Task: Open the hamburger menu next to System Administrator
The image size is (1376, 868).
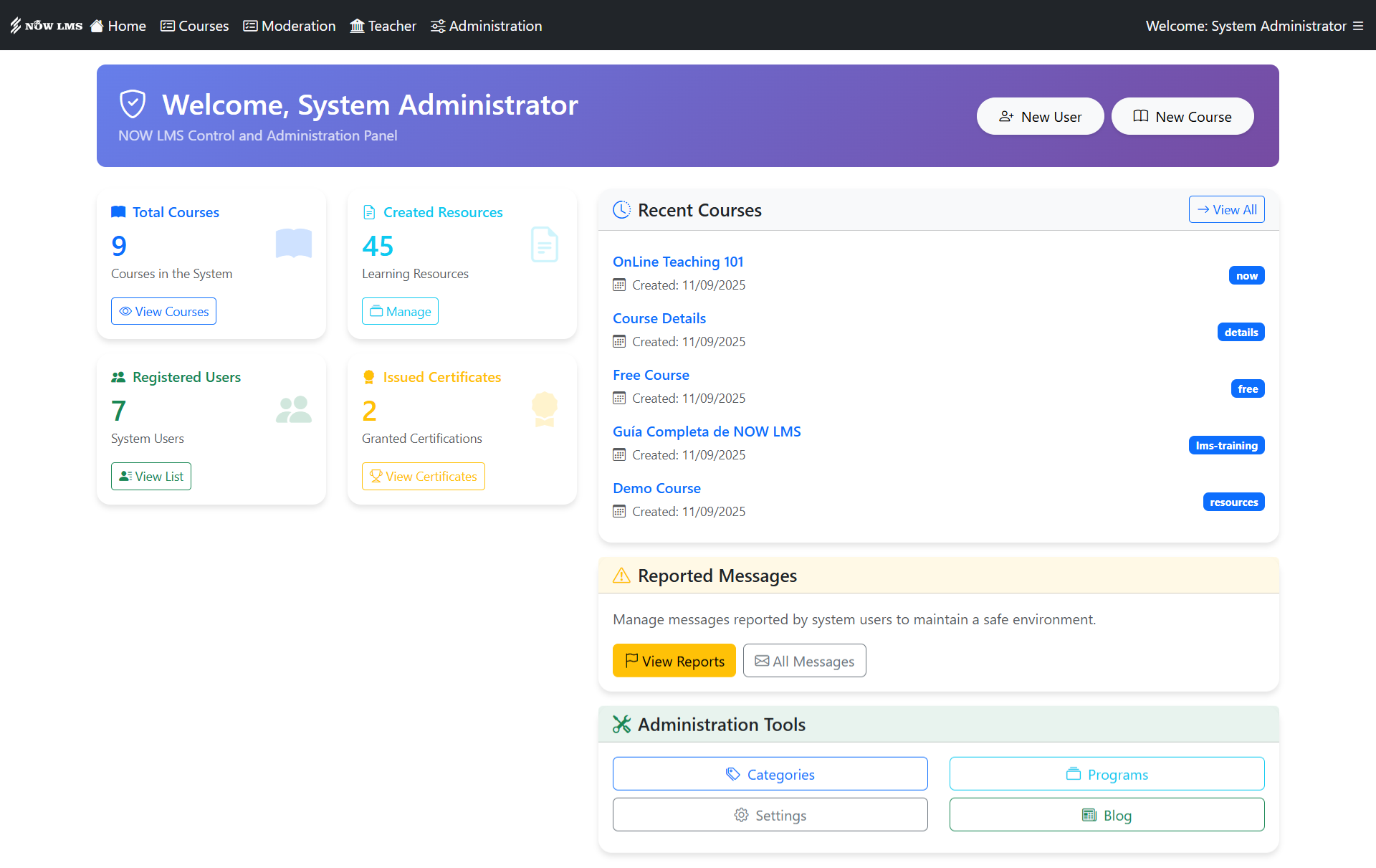Action: [1358, 26]
